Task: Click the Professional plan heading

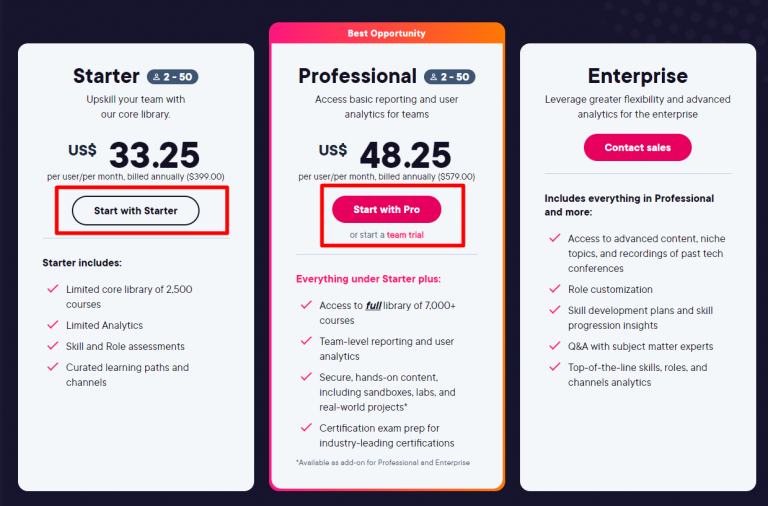Action: coord(357,76)
